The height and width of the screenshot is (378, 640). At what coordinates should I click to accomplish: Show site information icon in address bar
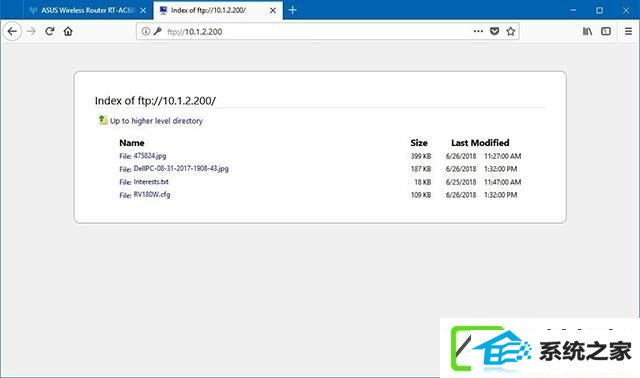pyautogui.click(x=145, y=31)
